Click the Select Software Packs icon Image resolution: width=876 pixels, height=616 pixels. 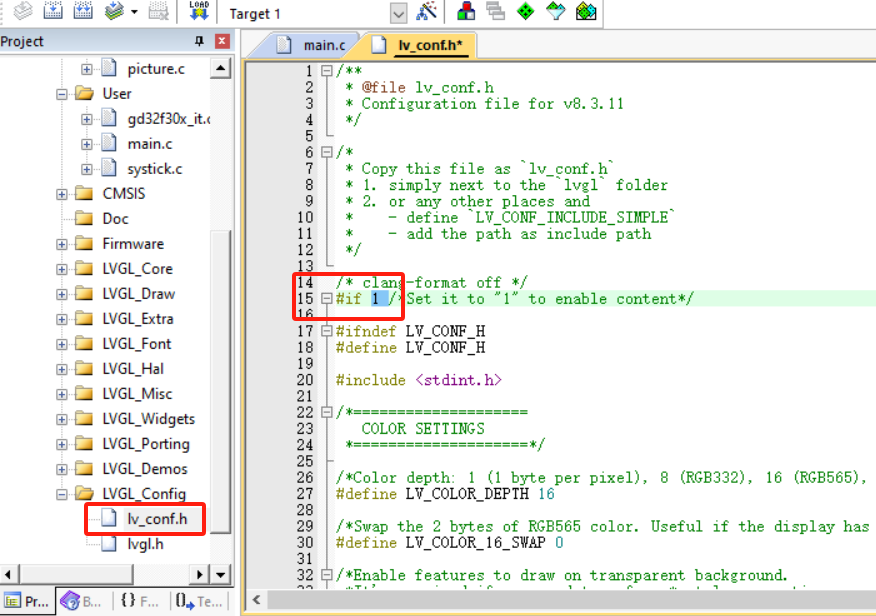[556, 11]
